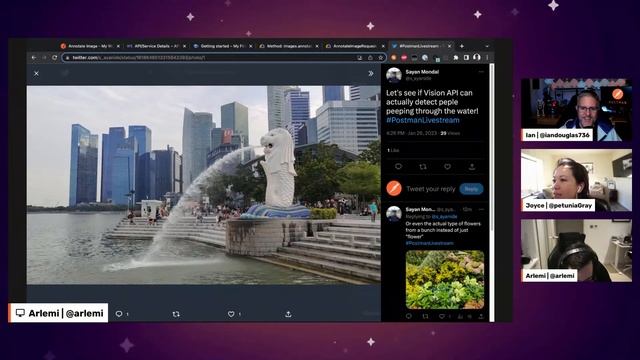Retweet using icon below the Merlion photo
Image resolution: width=640 pixels, height=360 pixels.
[176, 314]
